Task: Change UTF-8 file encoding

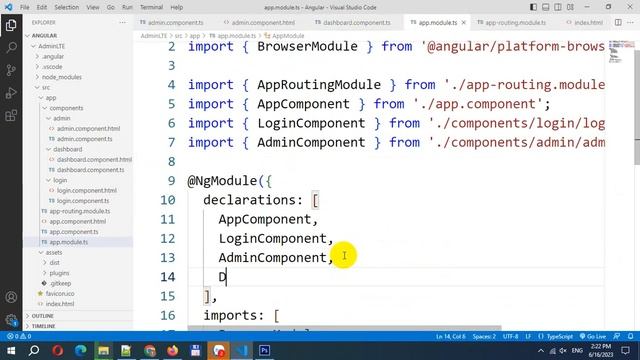Action: tap(511, 336)
